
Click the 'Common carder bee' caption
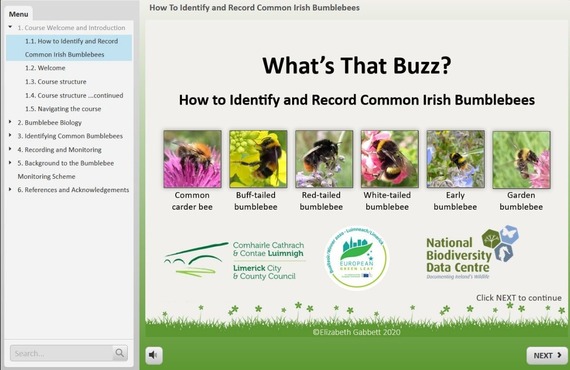coord(192,201)
